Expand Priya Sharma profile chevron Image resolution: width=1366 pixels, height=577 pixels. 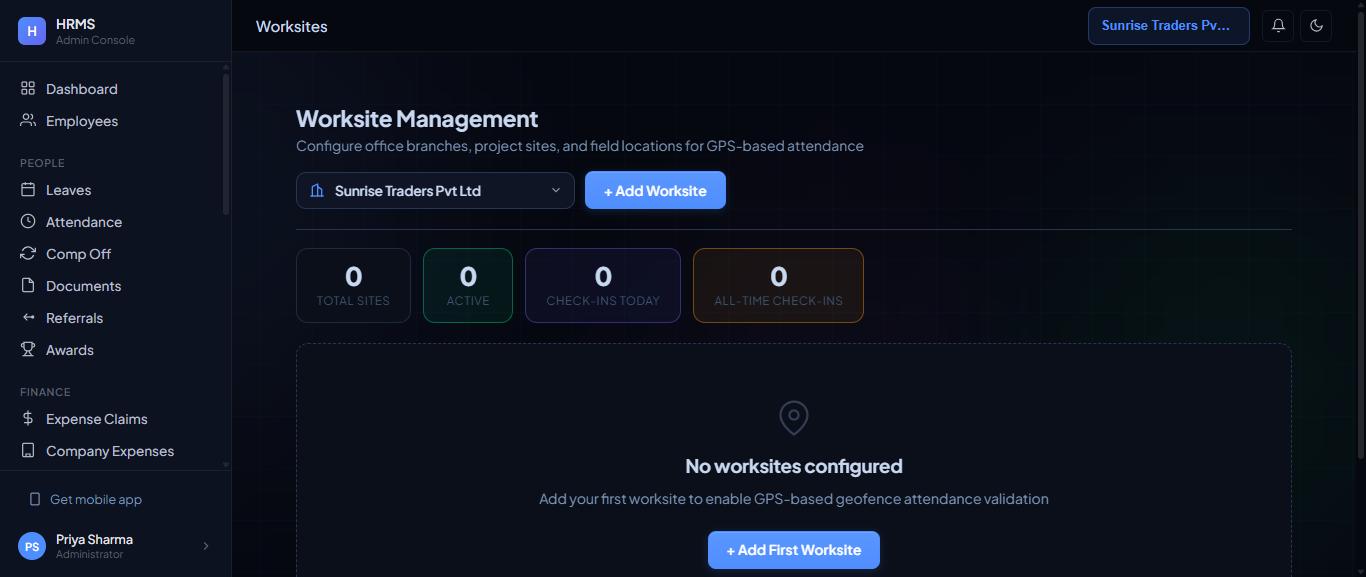(x=206, y=546)
